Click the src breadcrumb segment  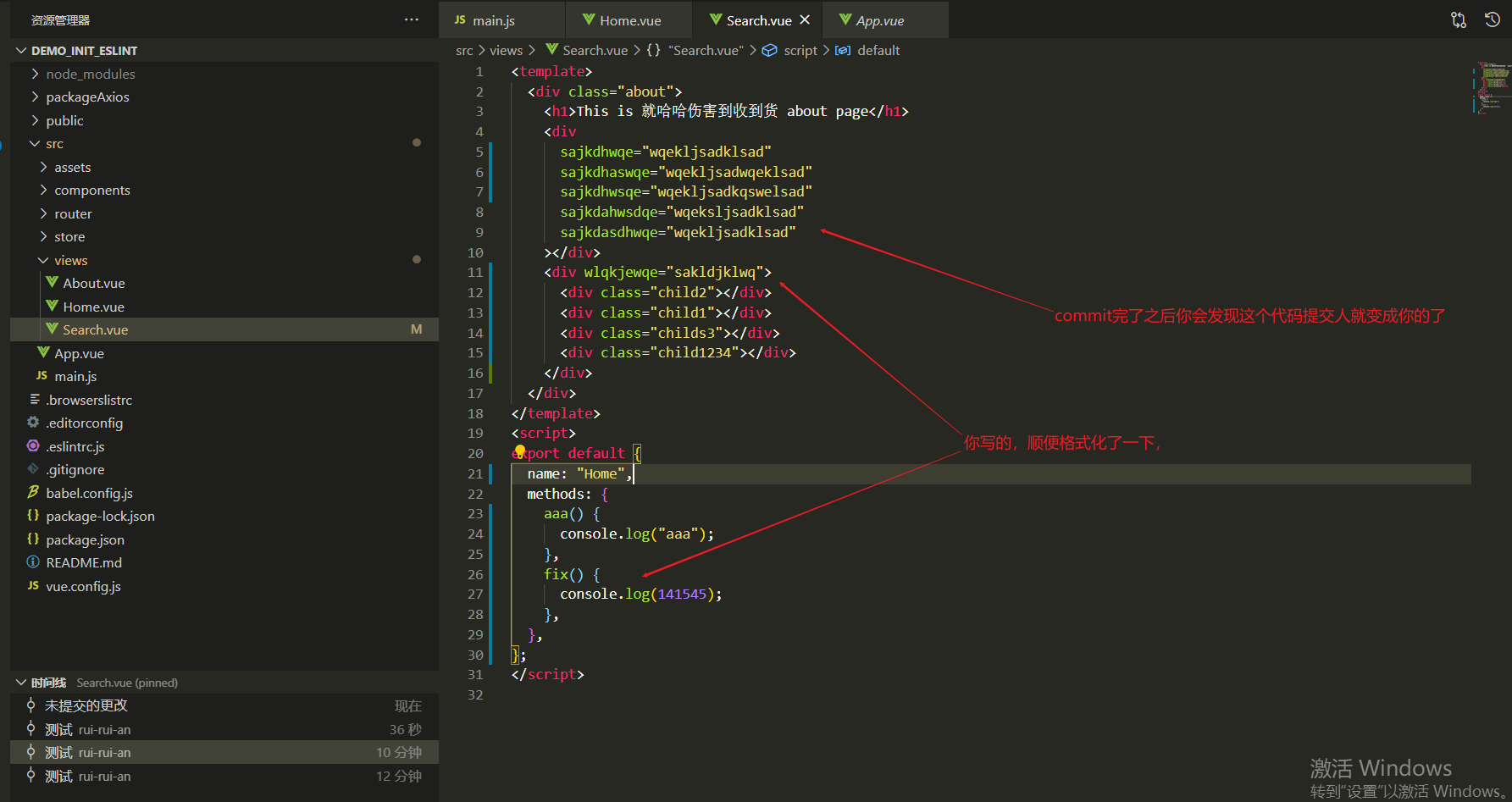pyautogui.click(x=464, y=51)
